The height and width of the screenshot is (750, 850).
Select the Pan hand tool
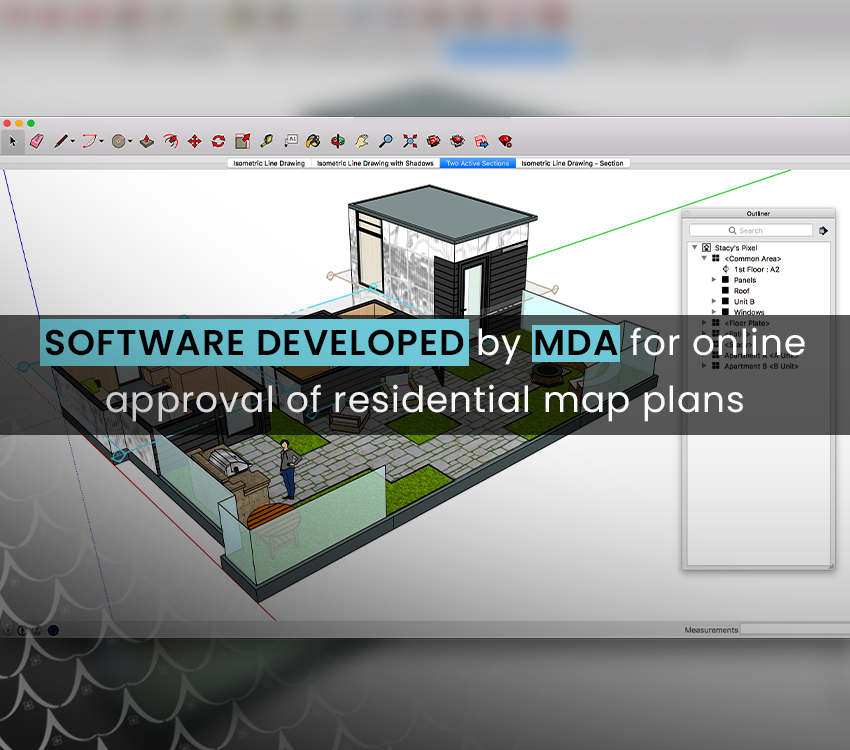(x=361, y=141)
